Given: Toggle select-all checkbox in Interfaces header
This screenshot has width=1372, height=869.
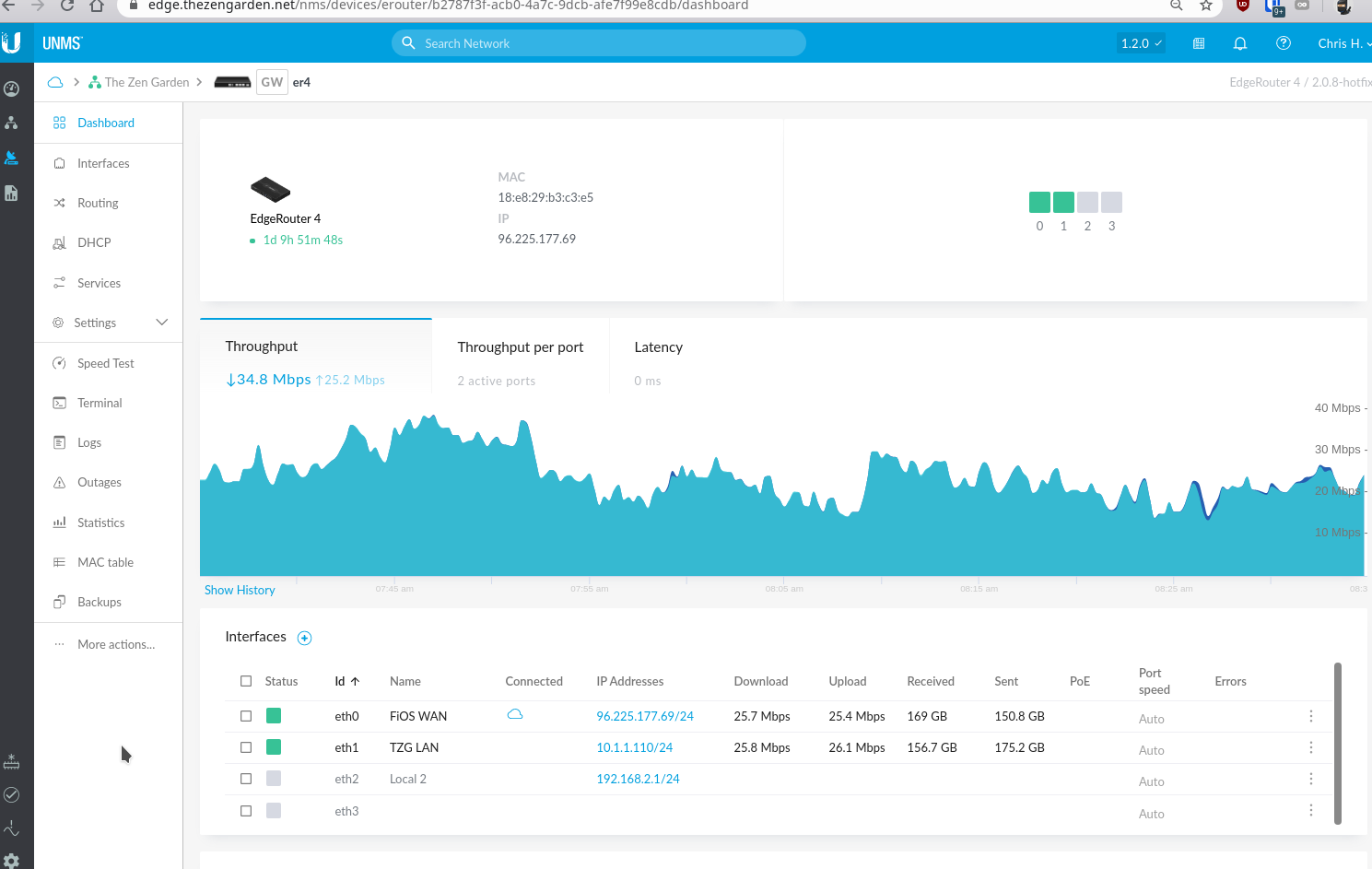Looking at the screenshot, I should [x=246, y=681].
